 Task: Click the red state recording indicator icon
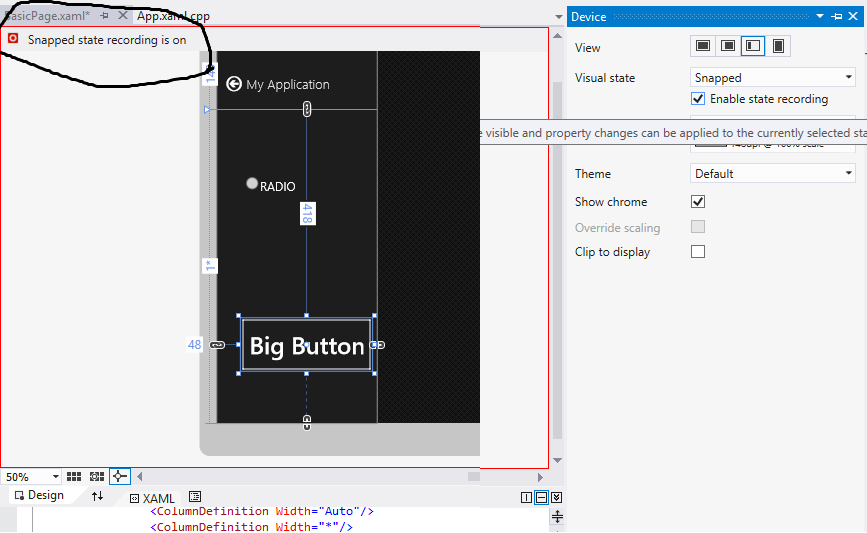tap(13, 39)
